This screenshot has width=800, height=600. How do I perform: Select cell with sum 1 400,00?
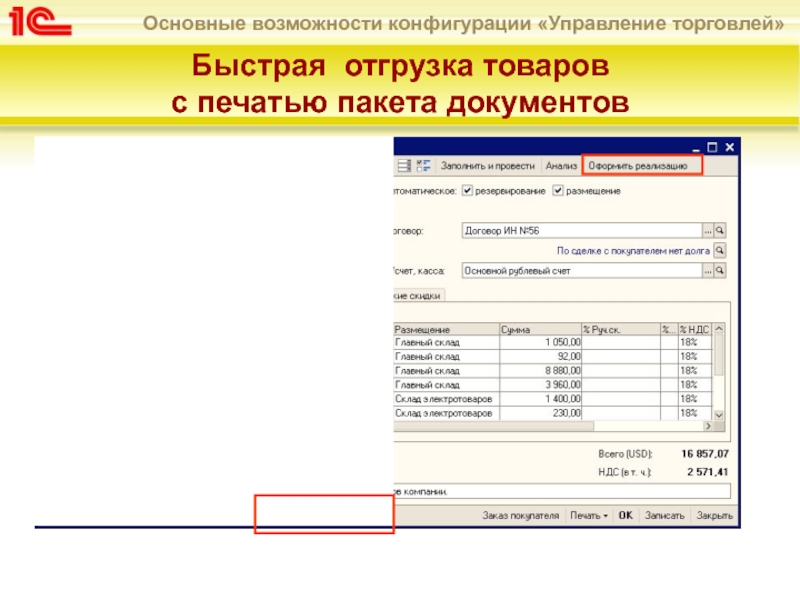(541, 398)
